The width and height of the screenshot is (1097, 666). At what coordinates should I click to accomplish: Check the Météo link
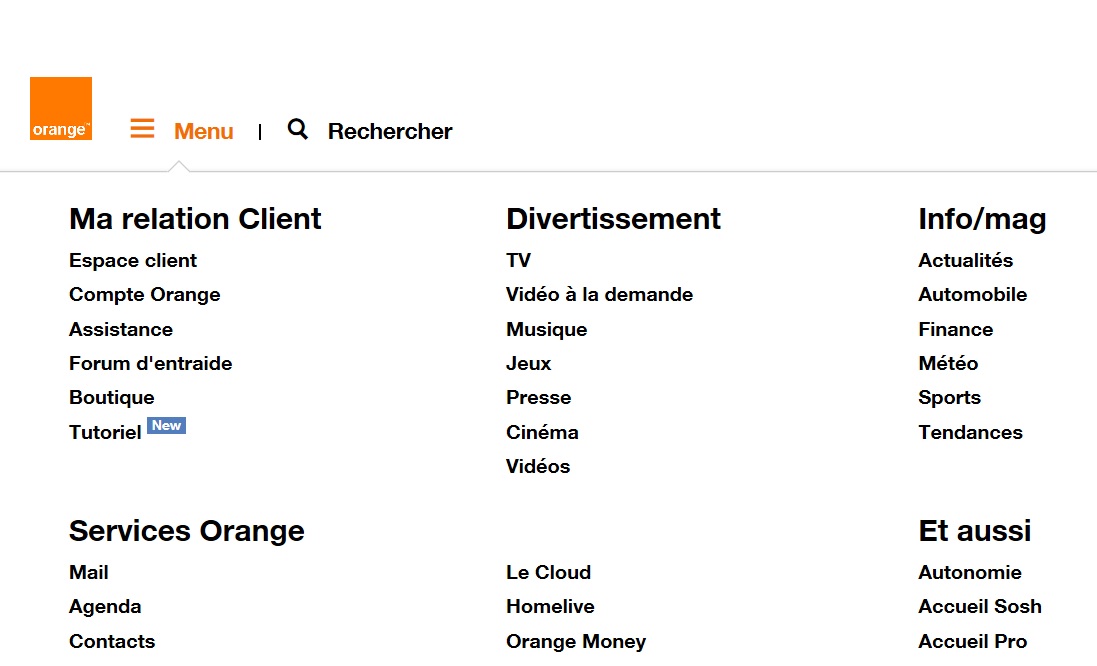point(948,363)
